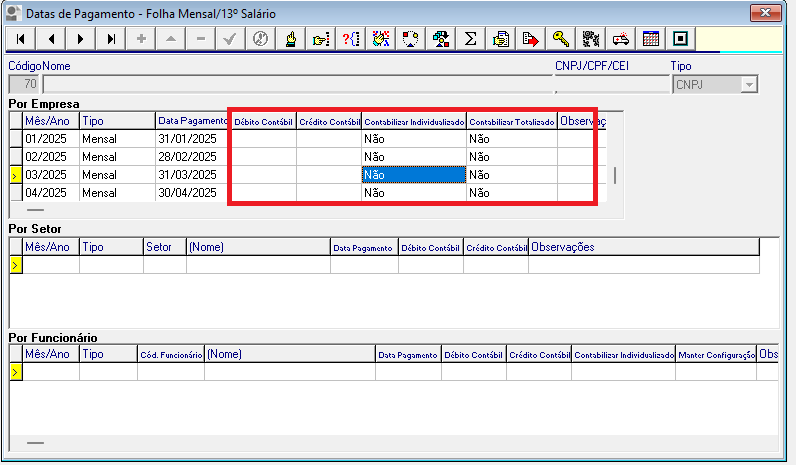Close the Datas de Pagamento window
This screenshot has width=796, height=465.
[766, 13]
